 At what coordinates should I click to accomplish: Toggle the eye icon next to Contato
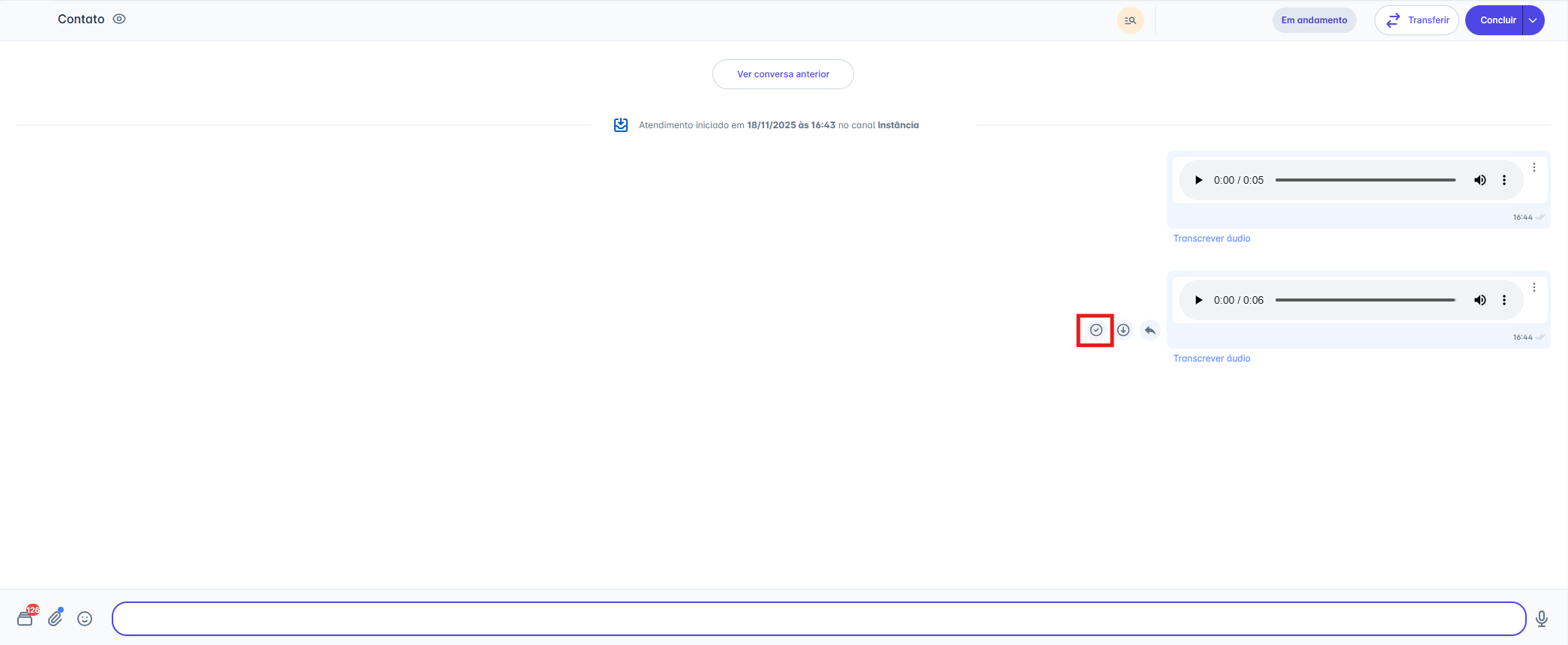119,19
